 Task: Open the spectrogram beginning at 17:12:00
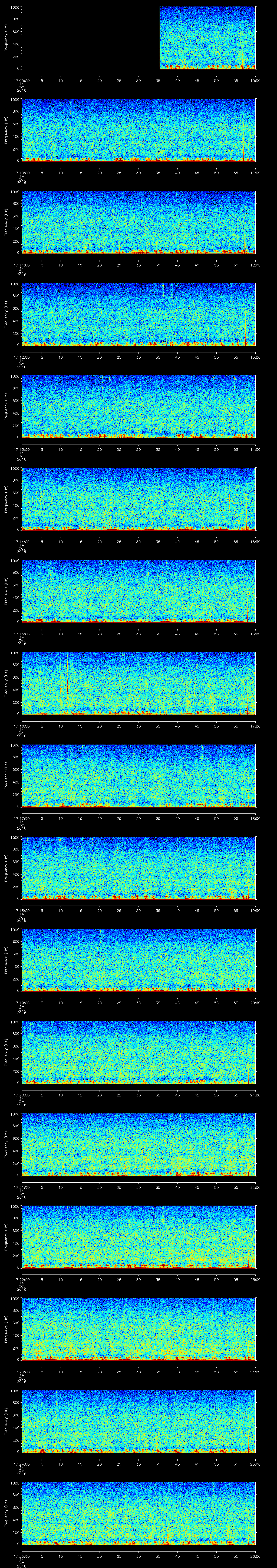point(139,315)
